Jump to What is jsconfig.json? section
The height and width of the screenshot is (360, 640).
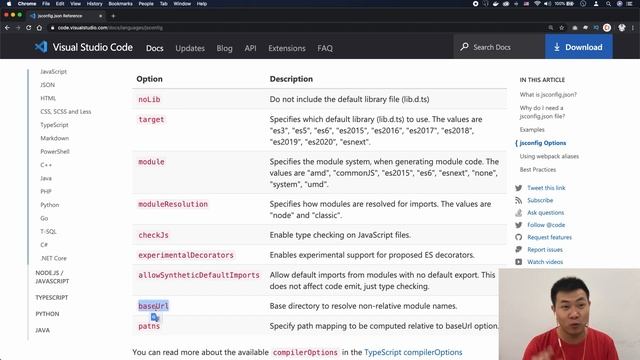pyautogui.click(x=548, y=94)
